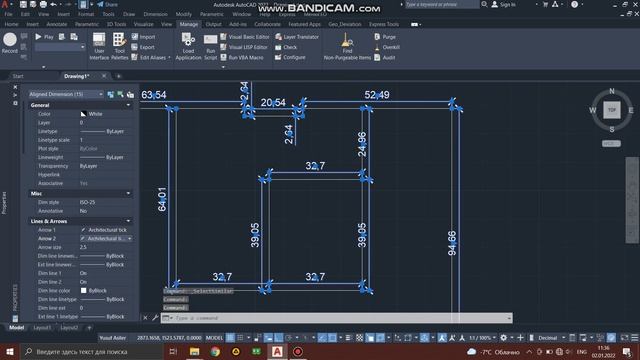Screen dimensions: 640x360
Task: Click Sign In
Action: click(x=503, y=4)
